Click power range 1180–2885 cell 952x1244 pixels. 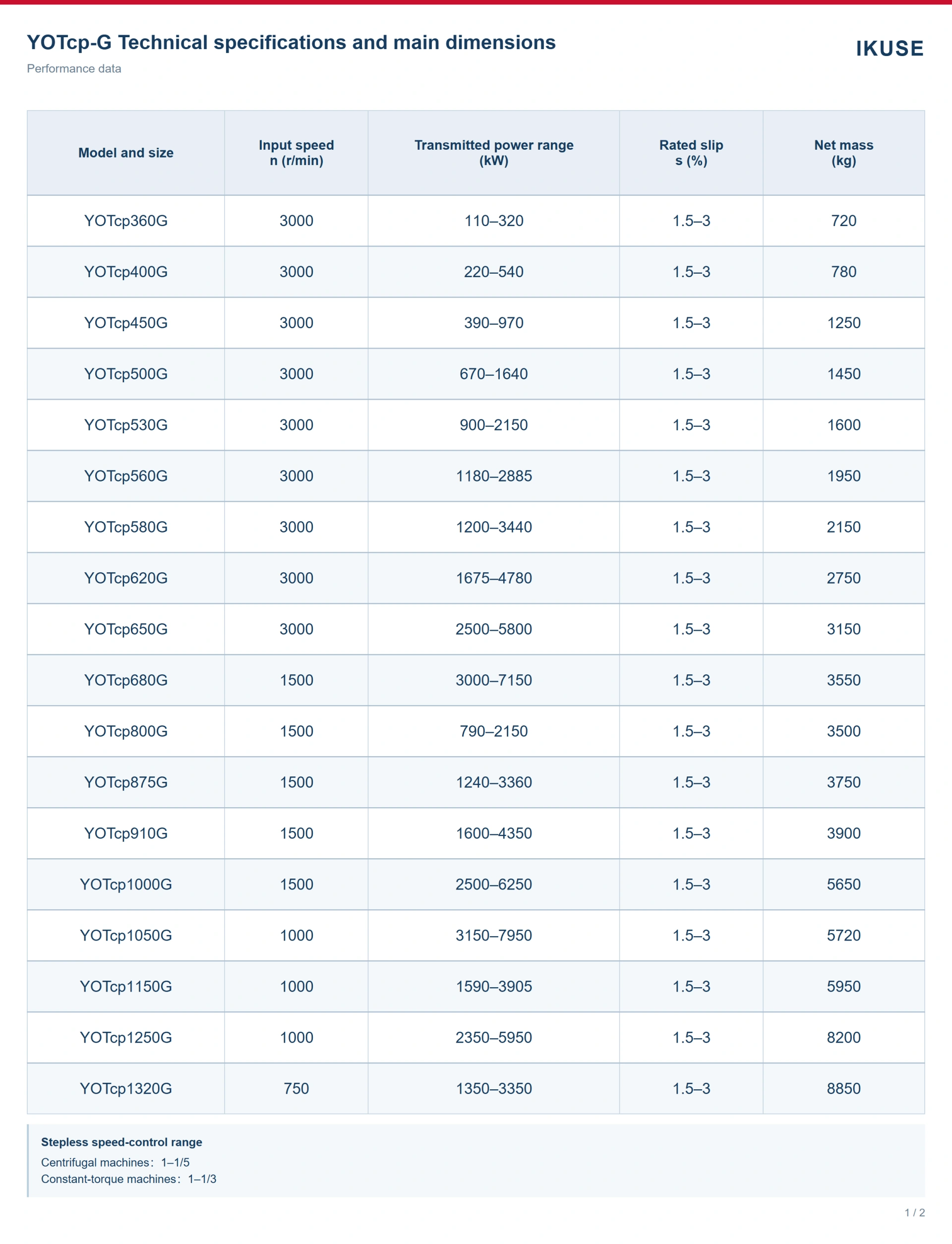(x=493, y=476)
